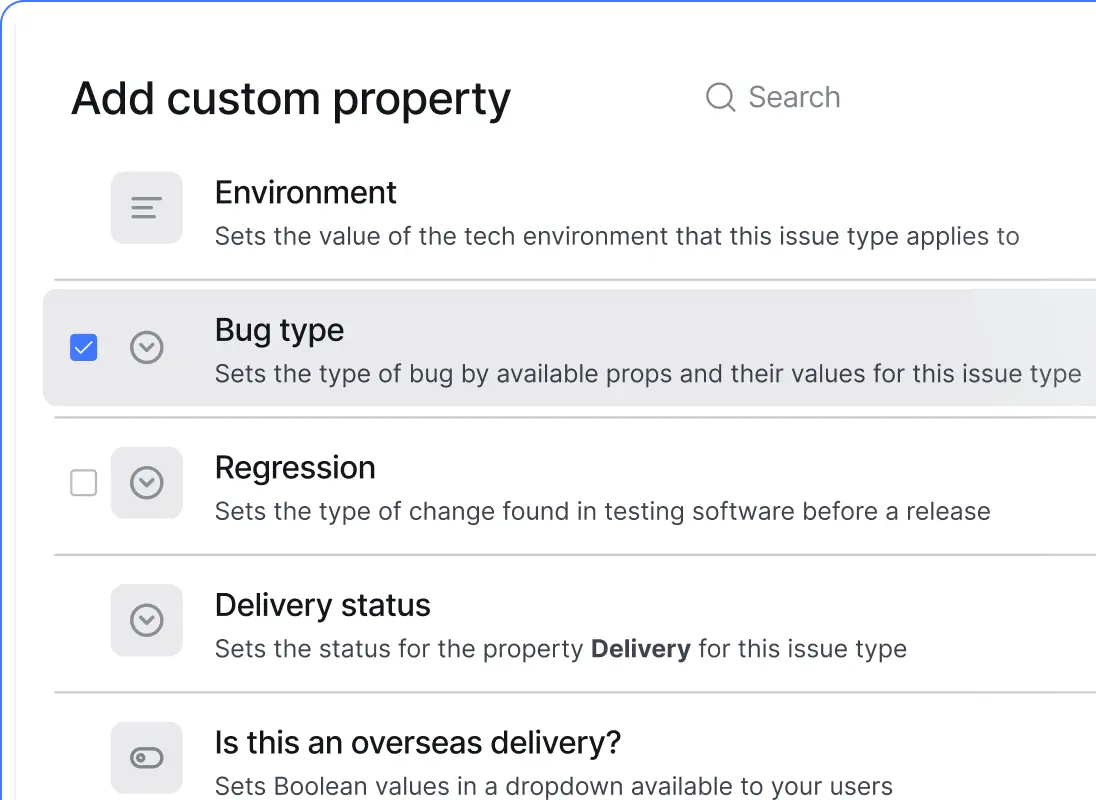Choose the Regression property title
The width and height of the screenshot is (1096, 800).
coord(295,468)
